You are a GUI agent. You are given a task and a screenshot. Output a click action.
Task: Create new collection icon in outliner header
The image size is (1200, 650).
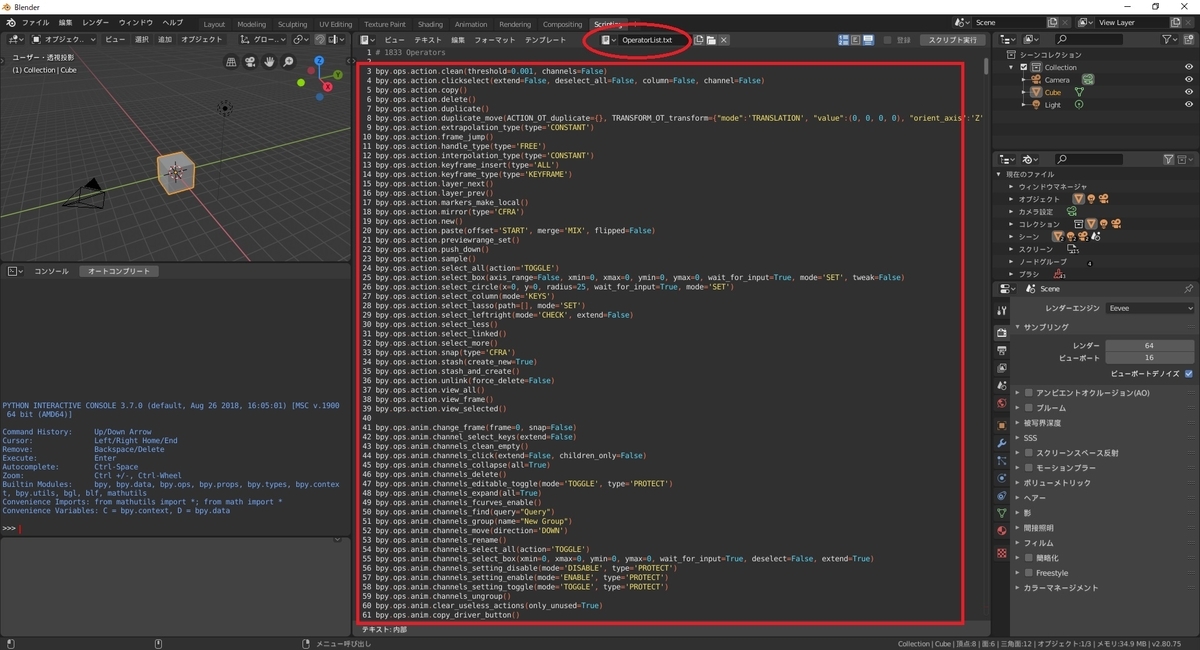point(1188,39)
